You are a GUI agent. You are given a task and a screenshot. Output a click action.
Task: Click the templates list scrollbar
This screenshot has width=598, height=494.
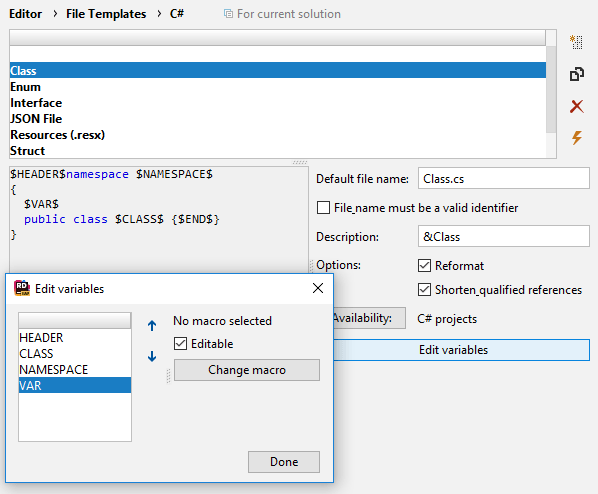tap(551, 90)
